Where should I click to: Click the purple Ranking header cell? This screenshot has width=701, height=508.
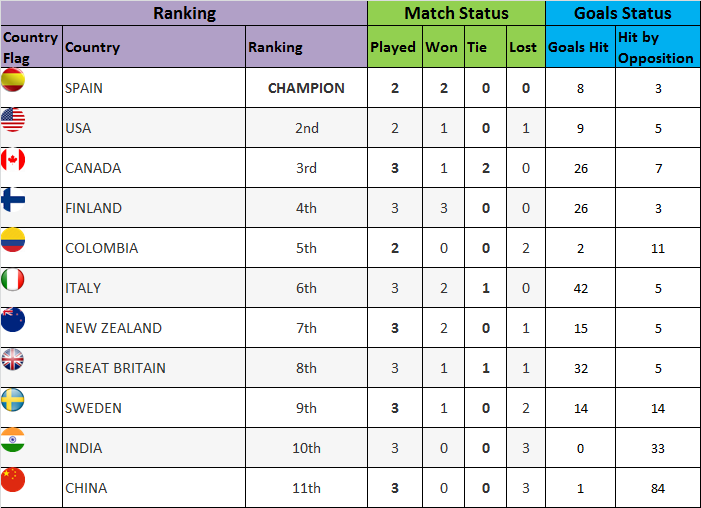[x=184, y=13]
